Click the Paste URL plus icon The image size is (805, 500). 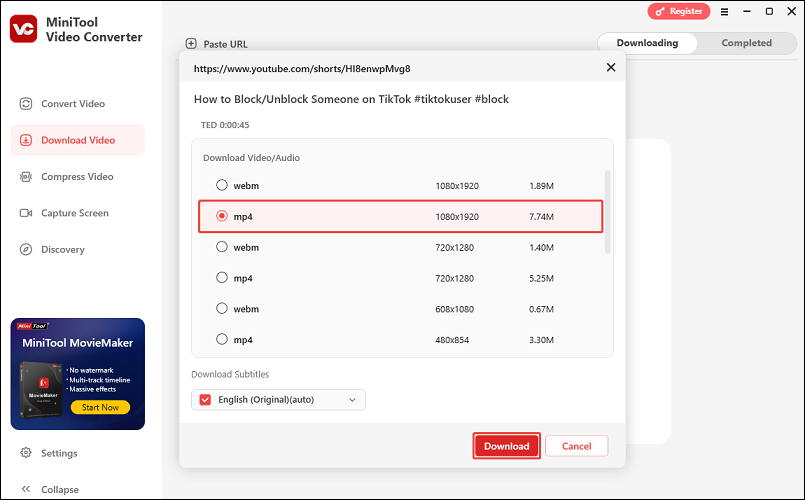click(x=191, y=44)
